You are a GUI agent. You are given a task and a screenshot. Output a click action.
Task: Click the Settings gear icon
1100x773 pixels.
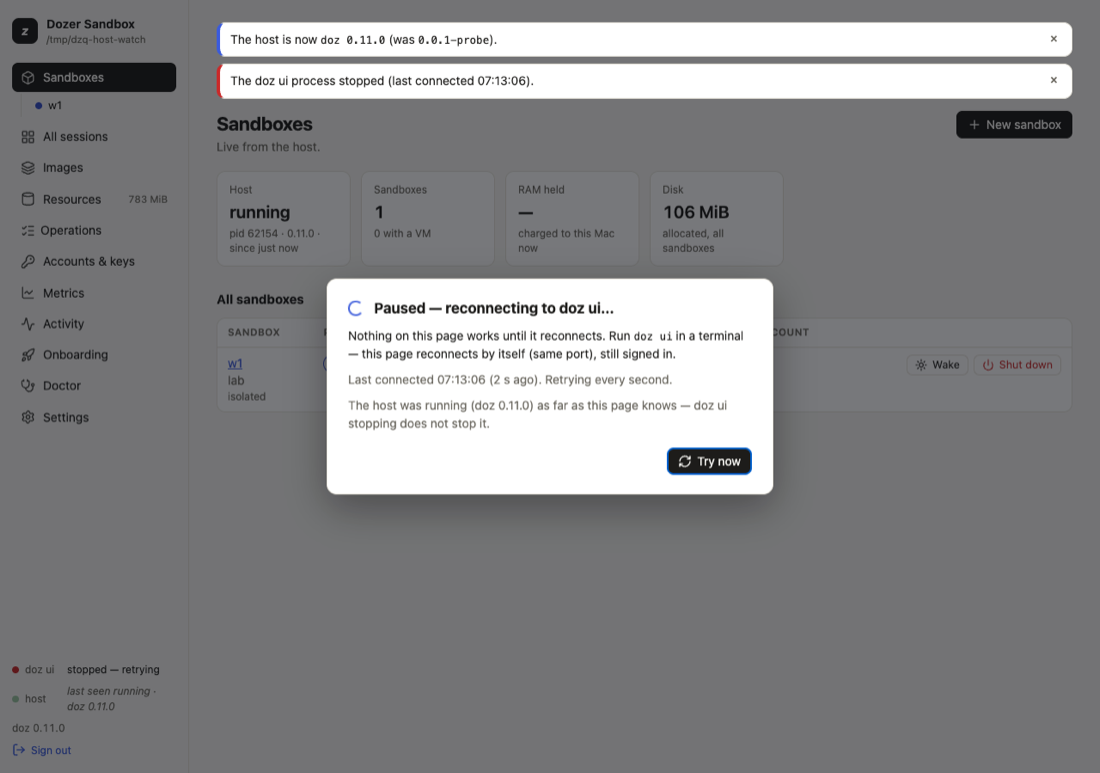[x=28, y=417]
